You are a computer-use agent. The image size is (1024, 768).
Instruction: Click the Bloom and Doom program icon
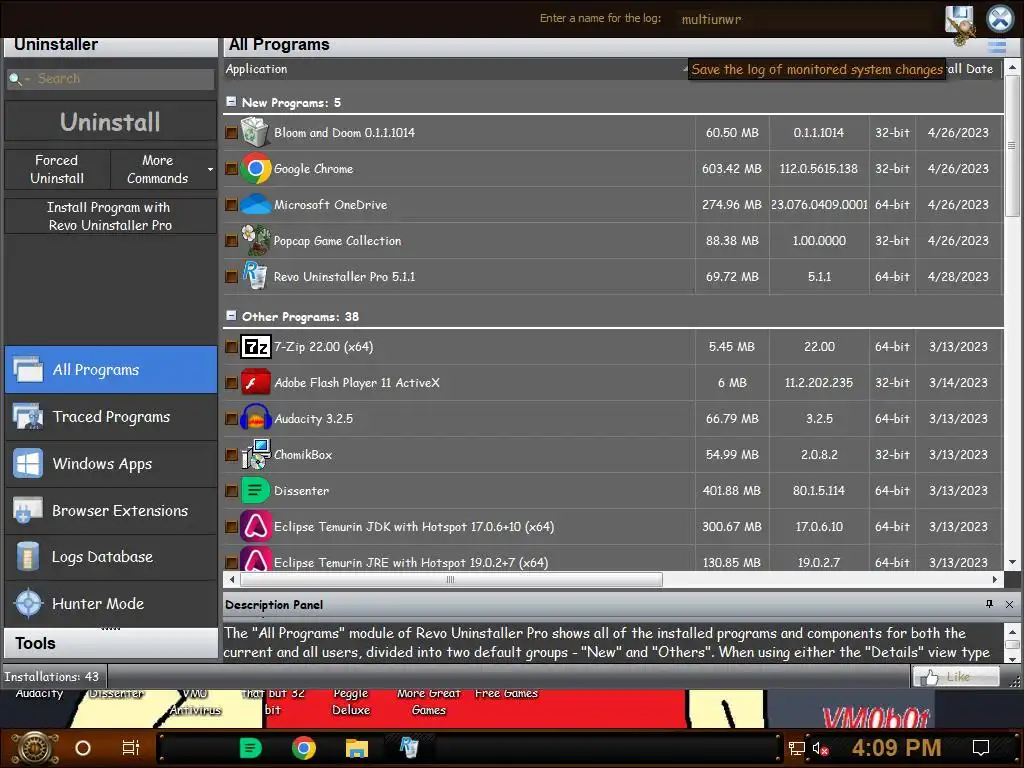coord(255,132)
